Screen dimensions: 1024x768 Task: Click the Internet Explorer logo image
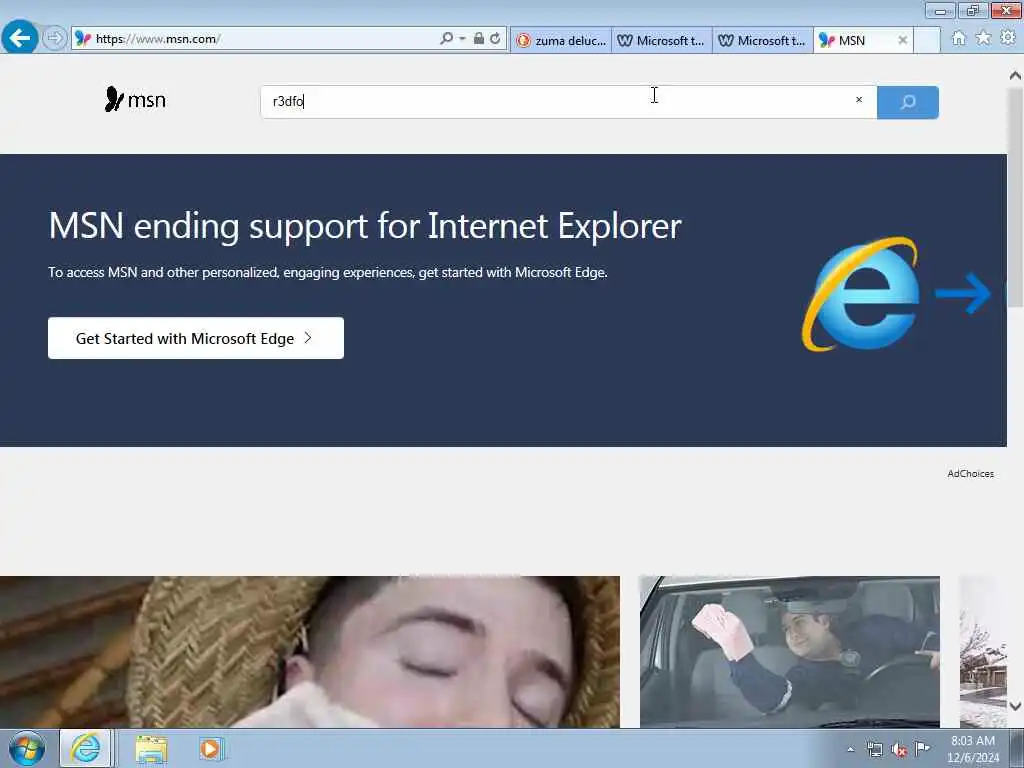[861, 294]
